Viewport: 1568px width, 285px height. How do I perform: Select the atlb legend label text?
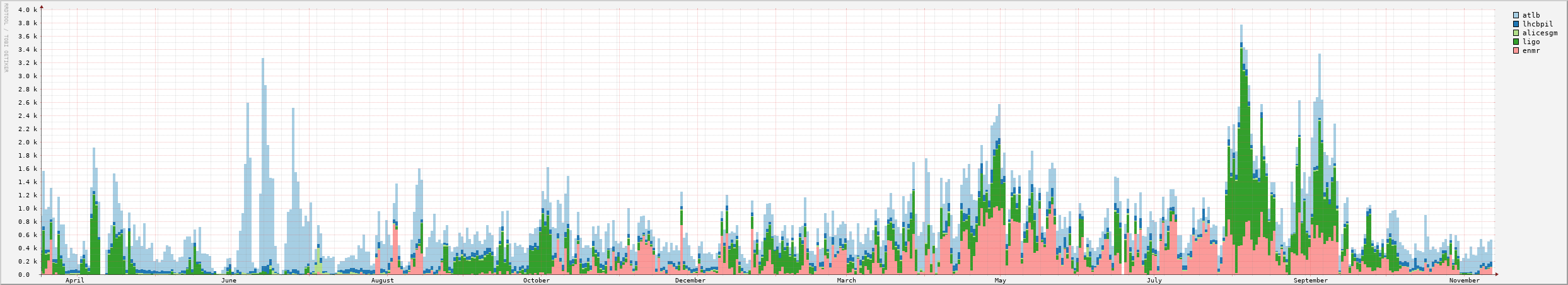point(1531,15)
